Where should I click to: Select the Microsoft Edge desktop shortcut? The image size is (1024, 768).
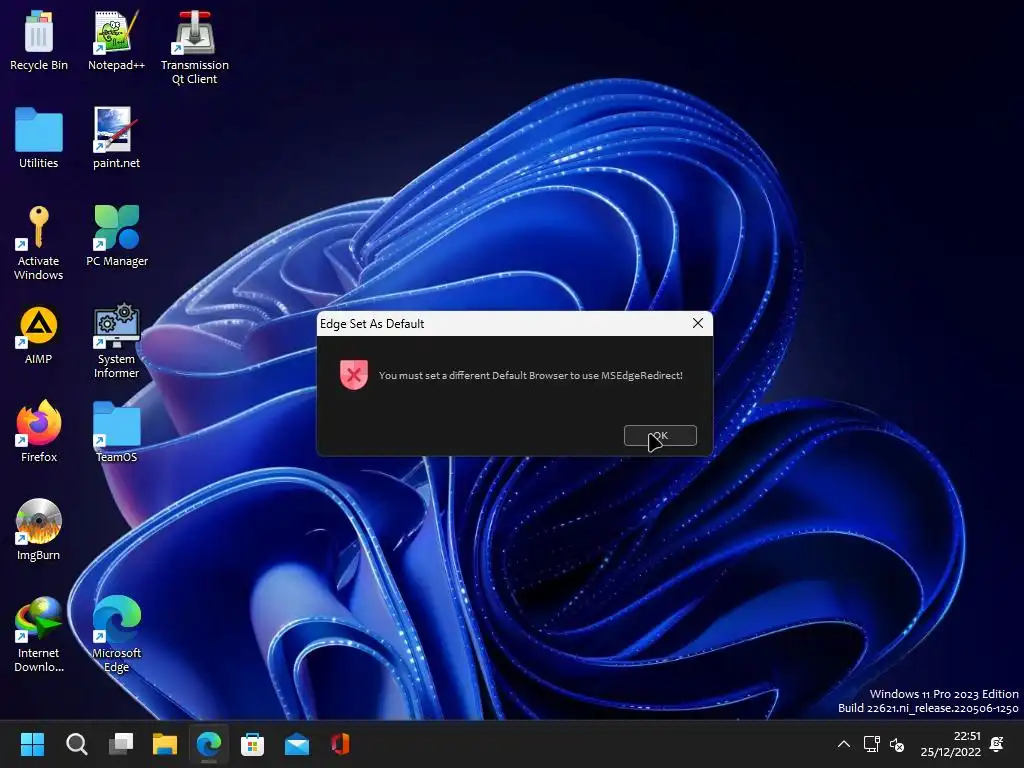click(116, 633)
